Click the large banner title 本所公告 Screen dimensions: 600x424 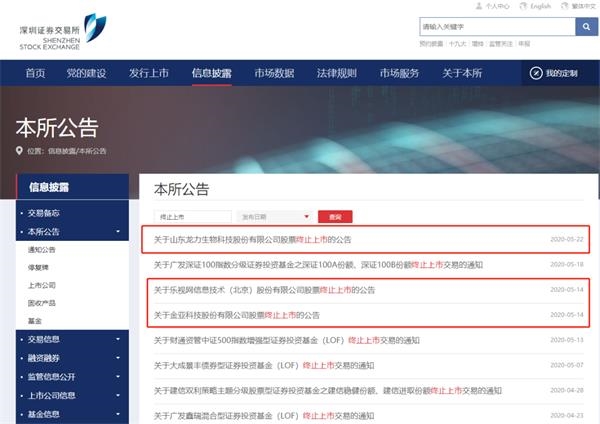tap(57, 127)
